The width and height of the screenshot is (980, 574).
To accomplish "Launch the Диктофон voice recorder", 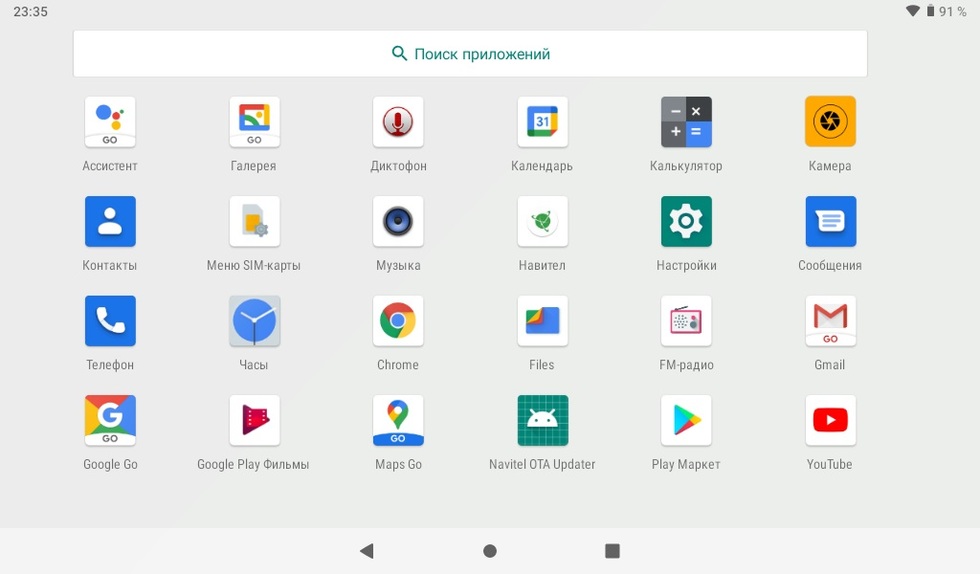I will [x=398, y=122].
